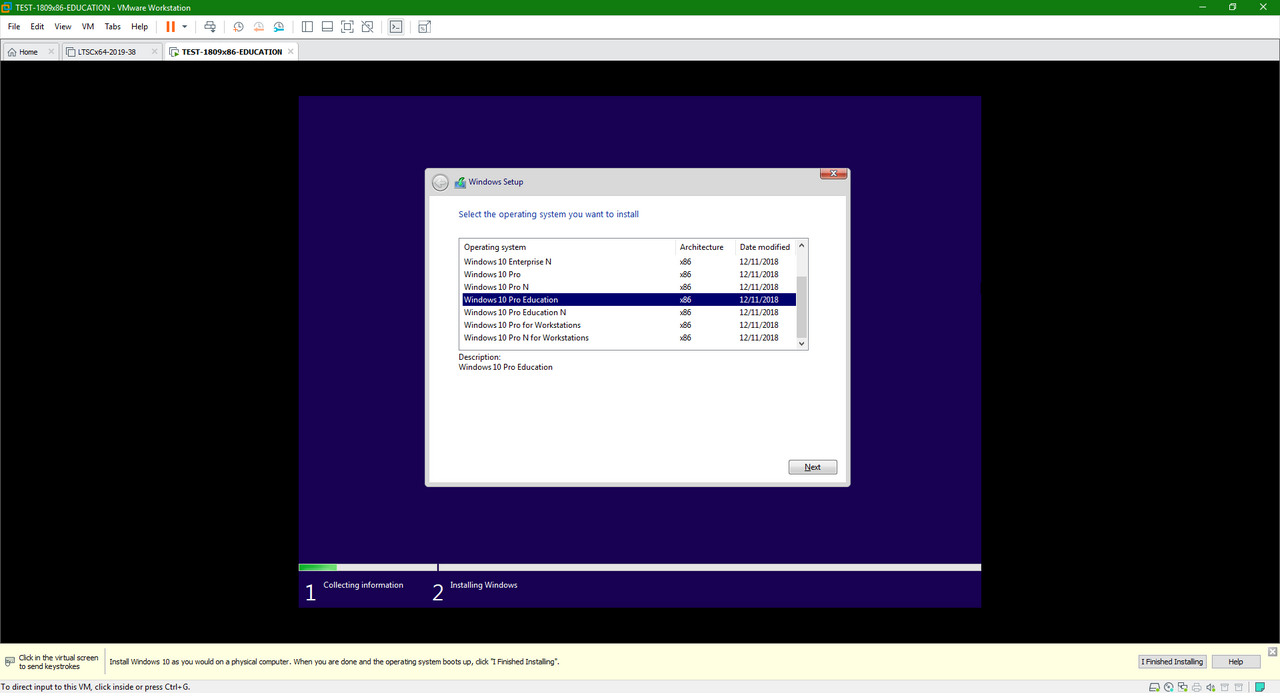Close the Windows Setup dialog

click(x=834, y=174)
